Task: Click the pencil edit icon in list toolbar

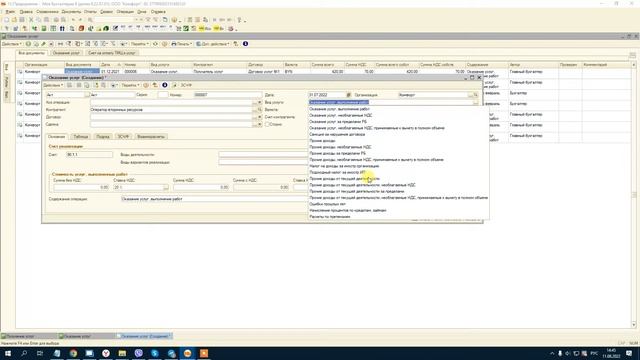Action: tap(44, 44)
